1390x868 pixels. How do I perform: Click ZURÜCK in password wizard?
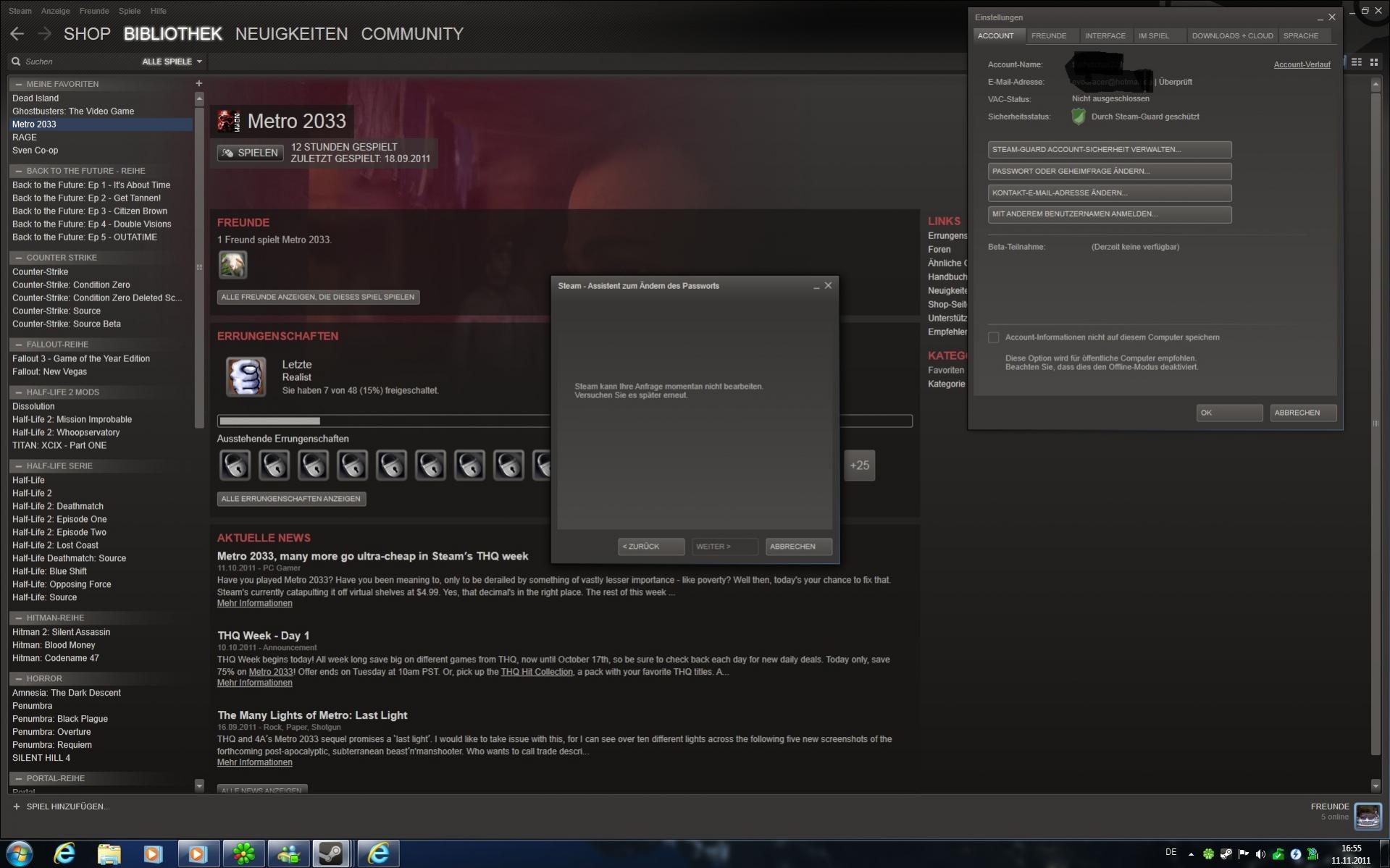click(650, 547)
